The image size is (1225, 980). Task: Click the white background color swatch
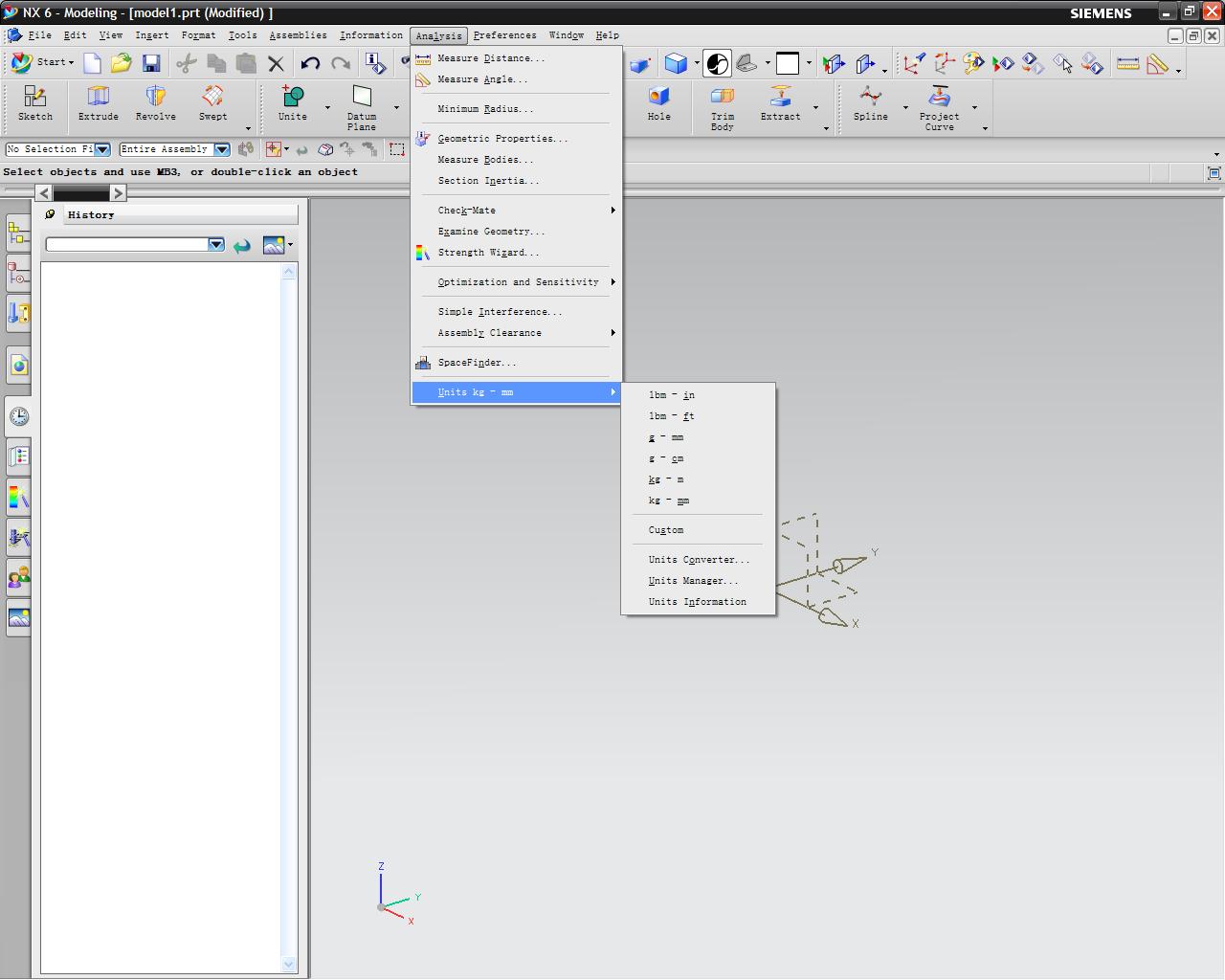tap(788, 64)
